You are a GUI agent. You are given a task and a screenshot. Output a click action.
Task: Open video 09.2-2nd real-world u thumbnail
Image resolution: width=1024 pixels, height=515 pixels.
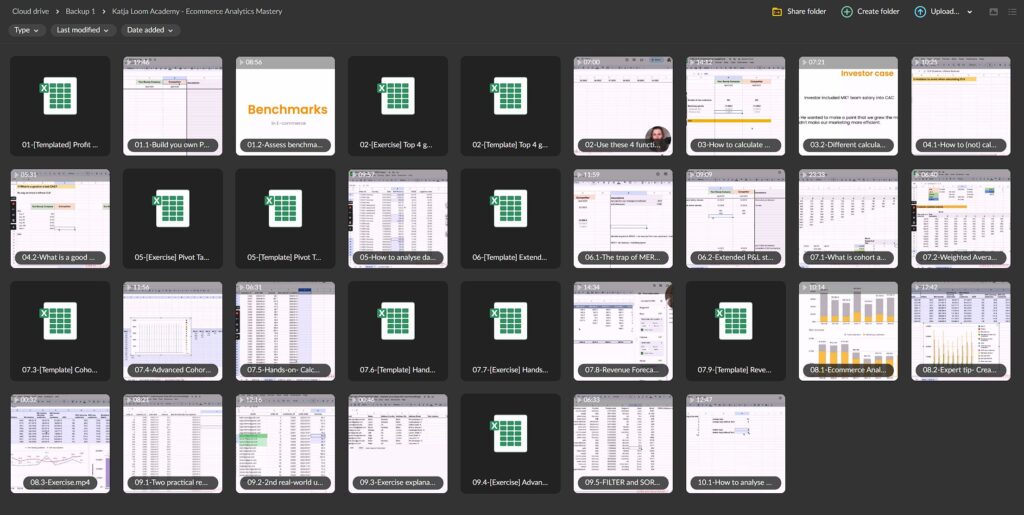pyautogui.click(x=285, y=443)
